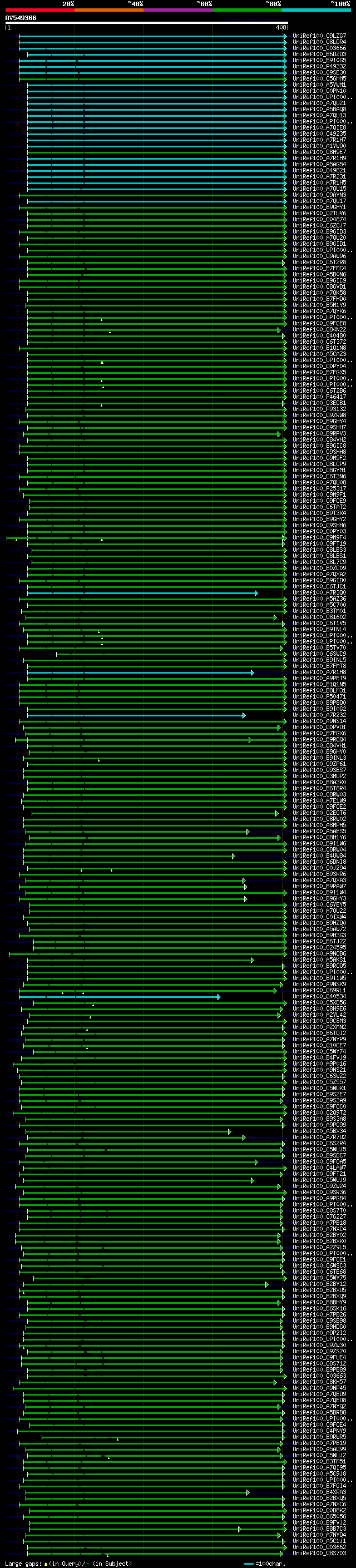Viewport: 356px width, 1568px height.
Task: Open hit UniRef100_P49332
Action: (x=319, y=66)
